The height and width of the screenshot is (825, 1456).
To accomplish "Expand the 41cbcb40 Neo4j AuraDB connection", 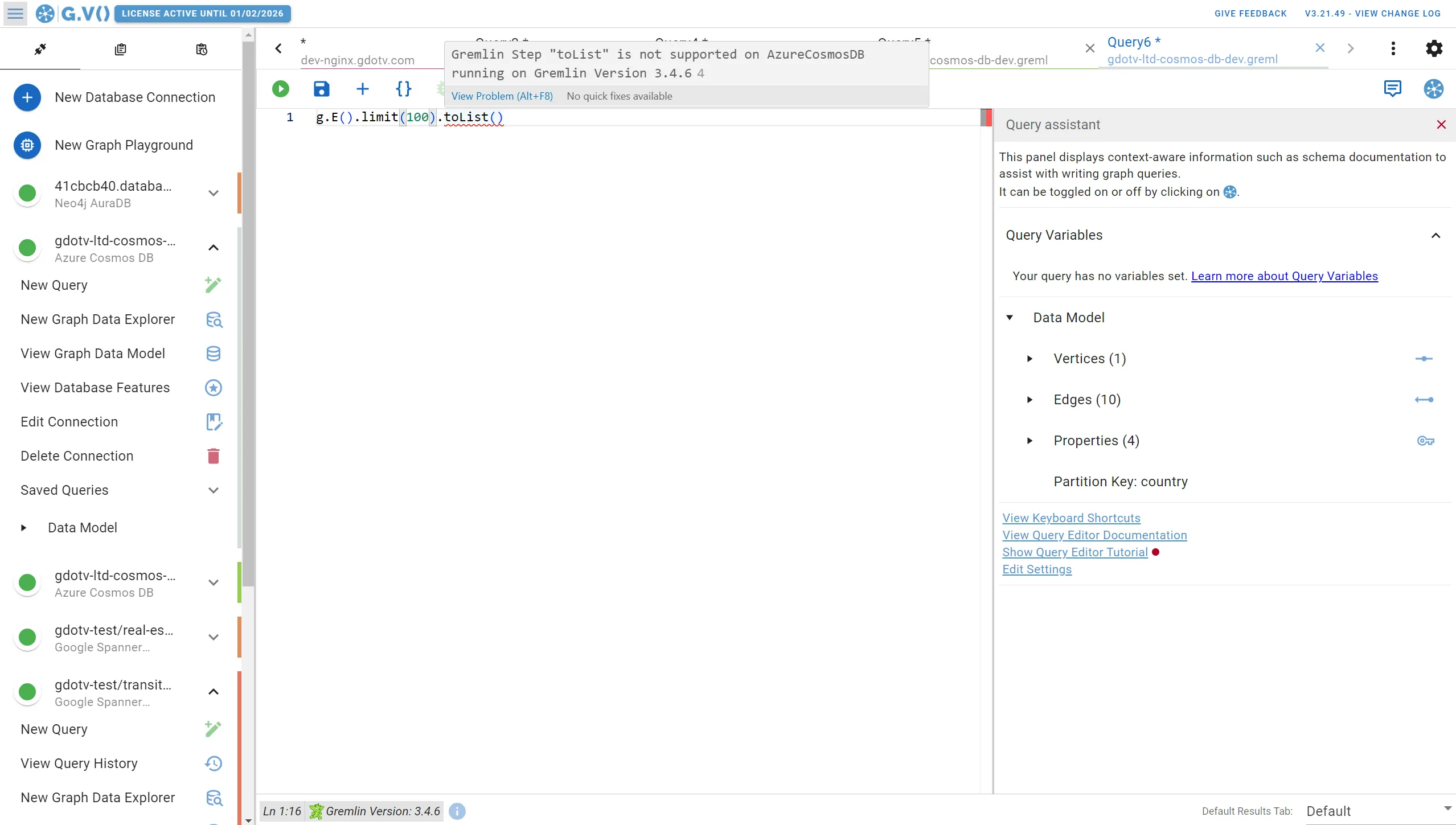I will coord(214,193).
